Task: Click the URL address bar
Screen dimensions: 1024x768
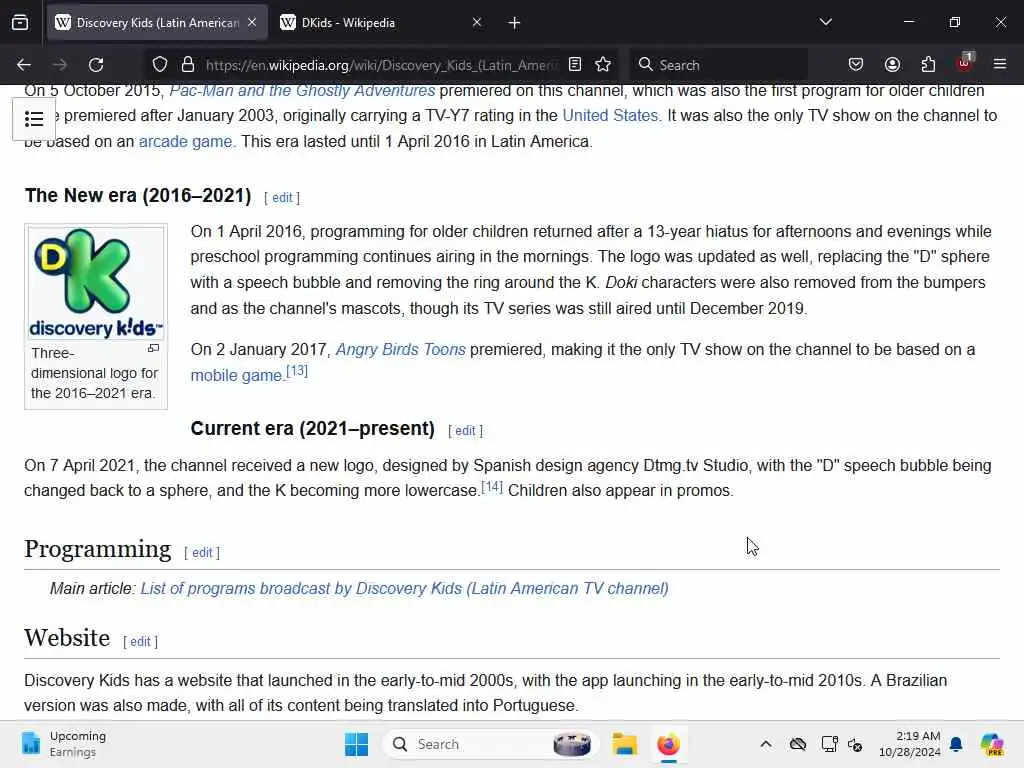Action: click(382, 65)
